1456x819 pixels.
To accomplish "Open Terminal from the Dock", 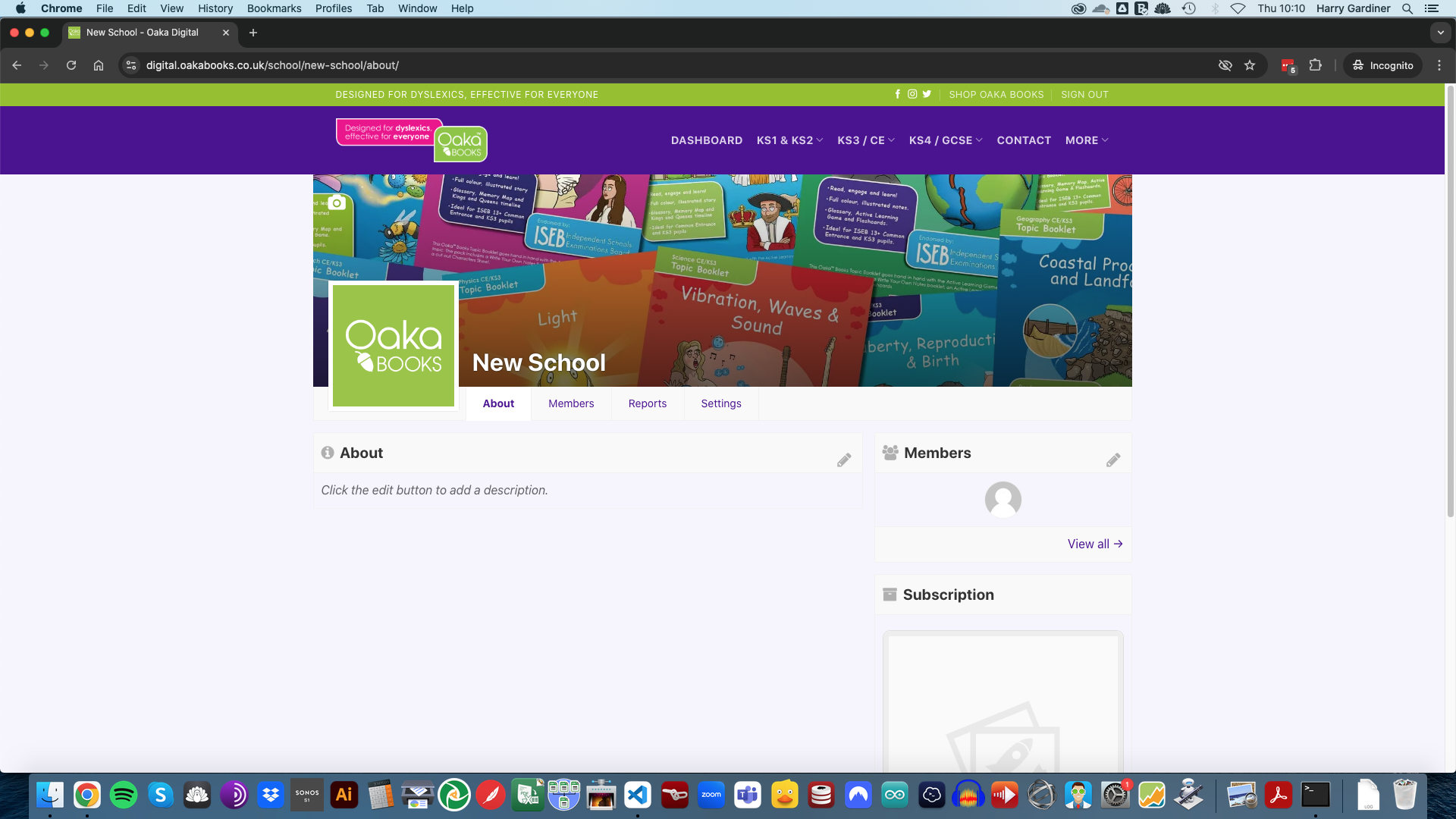I will coord(1316,795).
